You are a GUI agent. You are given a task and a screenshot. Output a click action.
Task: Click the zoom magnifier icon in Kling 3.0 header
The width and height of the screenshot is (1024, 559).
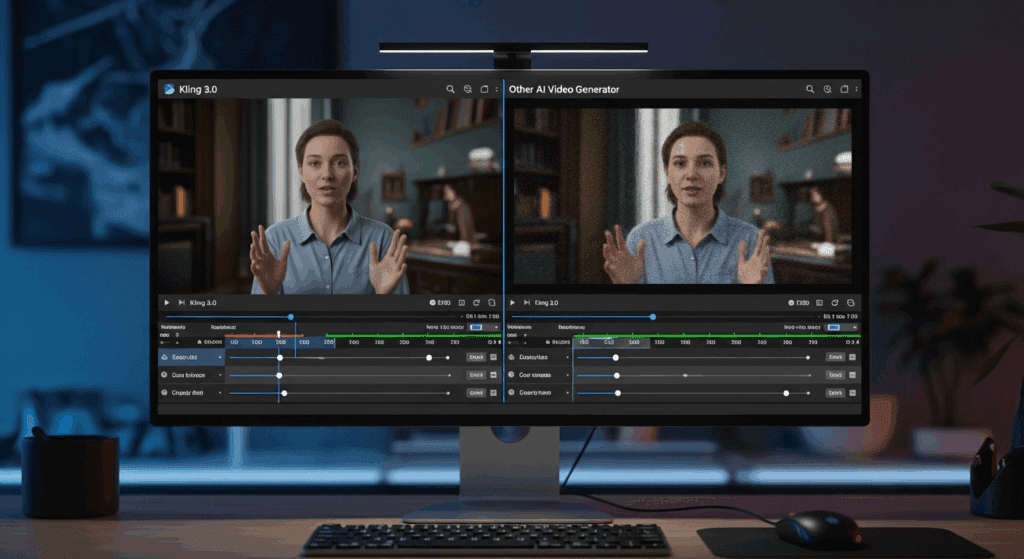468,89
